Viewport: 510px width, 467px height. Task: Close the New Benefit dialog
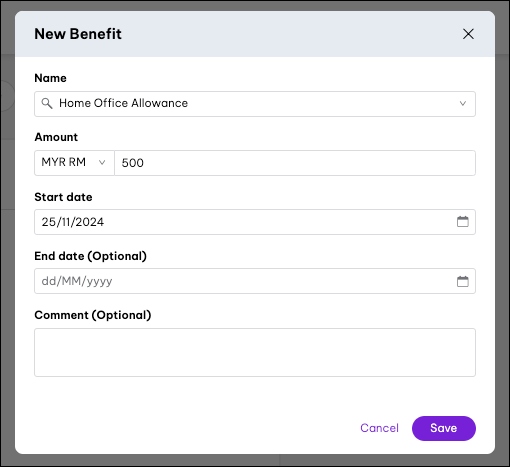(x=468, y=34)
